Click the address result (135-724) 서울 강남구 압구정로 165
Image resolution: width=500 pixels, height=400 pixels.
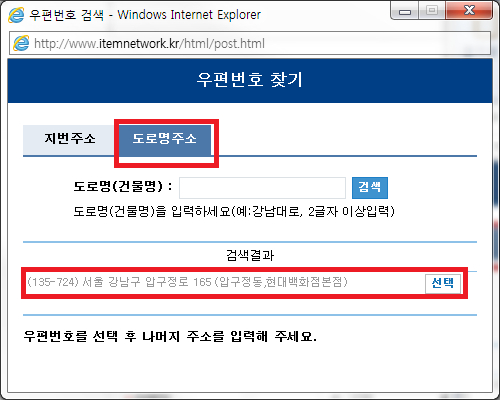[x=187, y=283]
